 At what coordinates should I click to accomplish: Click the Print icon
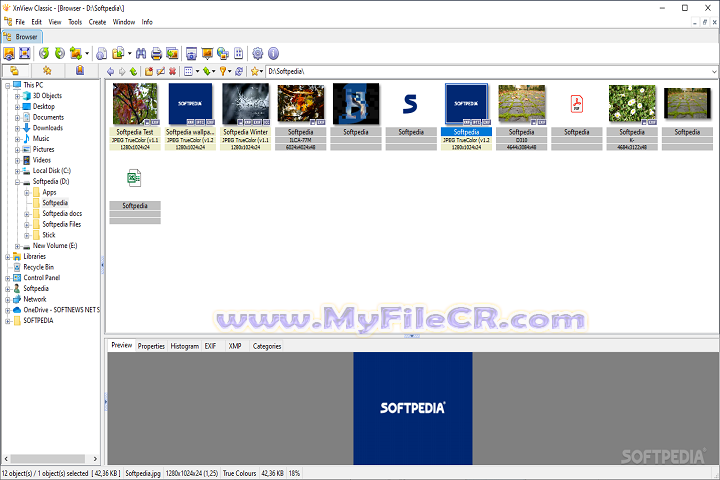click(x=157, y=53)
